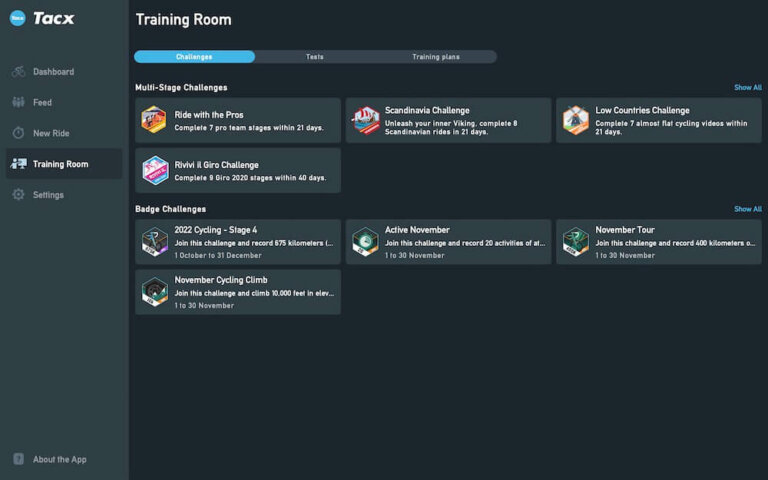
Task: Click the Active November badge icon
Action: click(366, 242)
